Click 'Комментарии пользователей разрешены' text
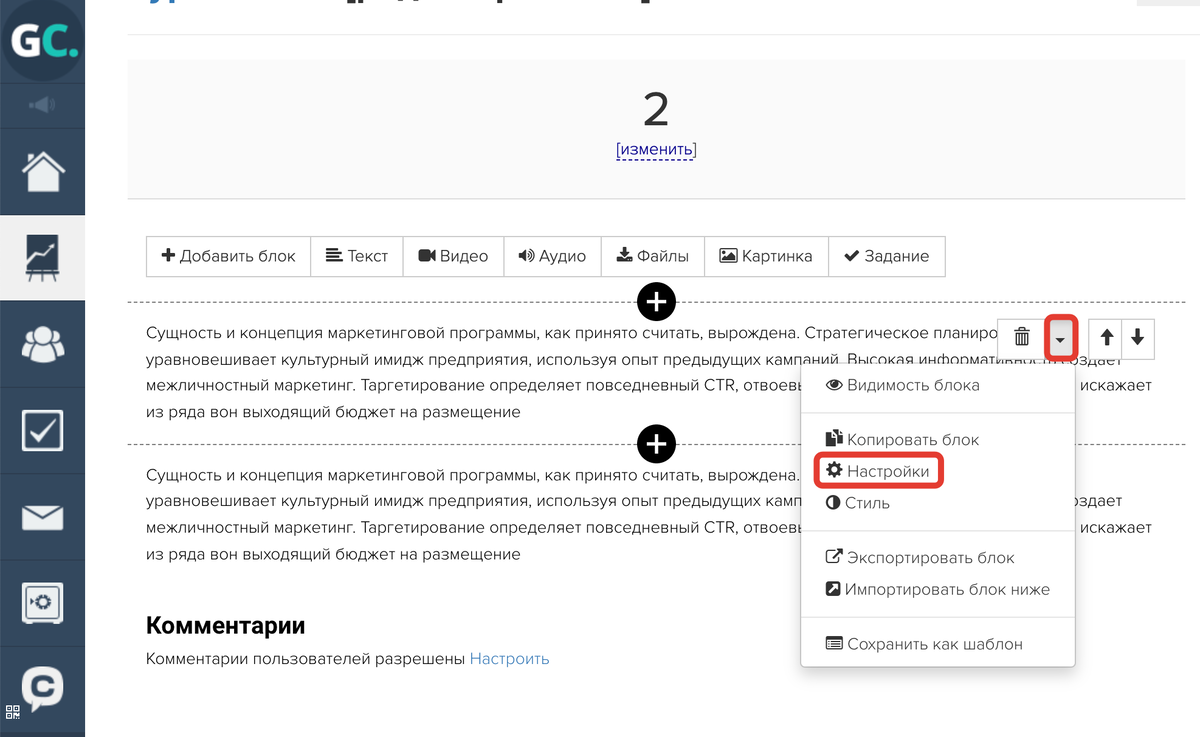1200x737 pixels. coord(306,659)
